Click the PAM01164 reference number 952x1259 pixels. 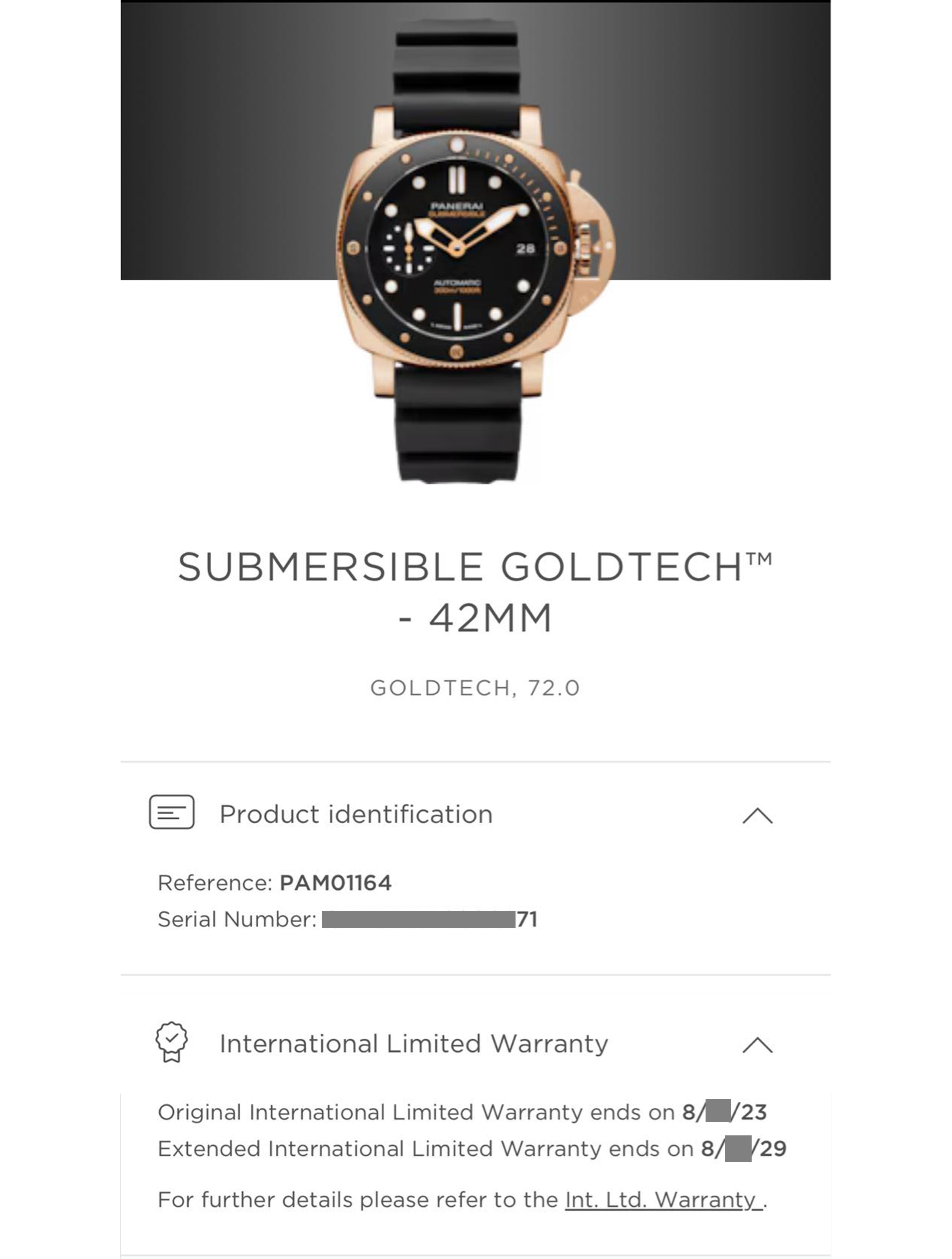point(336,883)
